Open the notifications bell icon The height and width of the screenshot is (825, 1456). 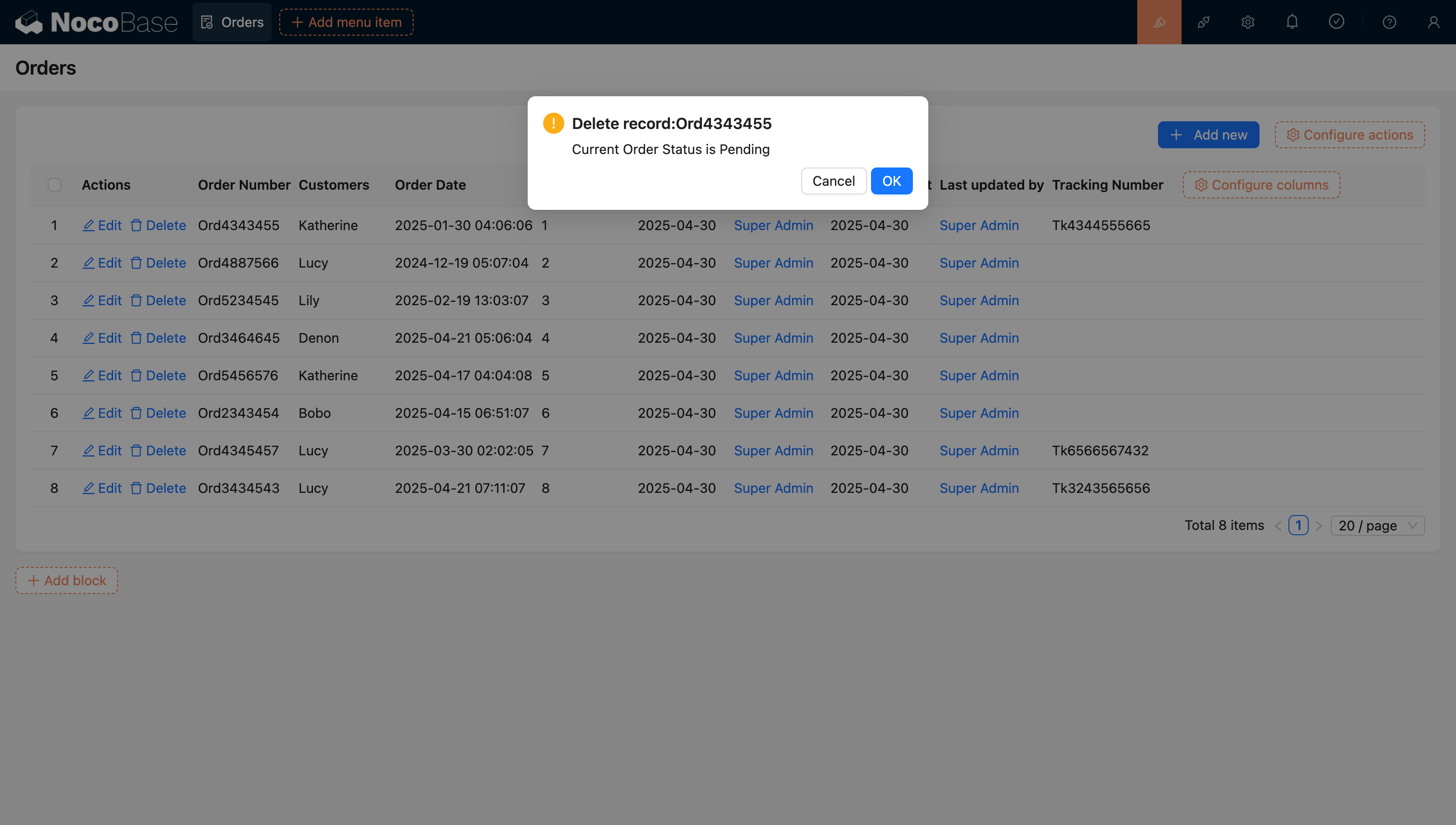point(1292,22)
